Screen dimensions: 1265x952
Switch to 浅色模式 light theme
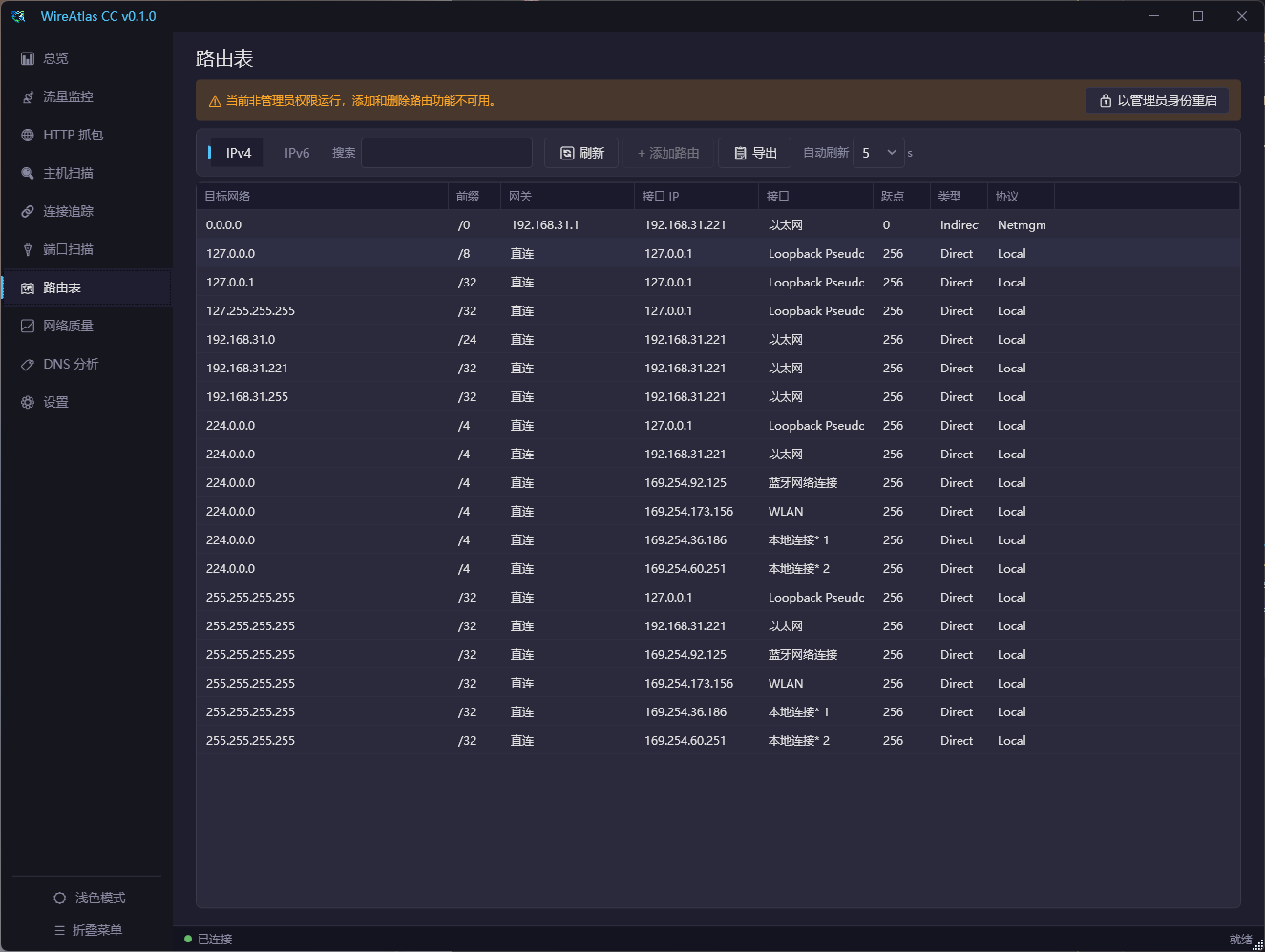[x=90, y=898]
